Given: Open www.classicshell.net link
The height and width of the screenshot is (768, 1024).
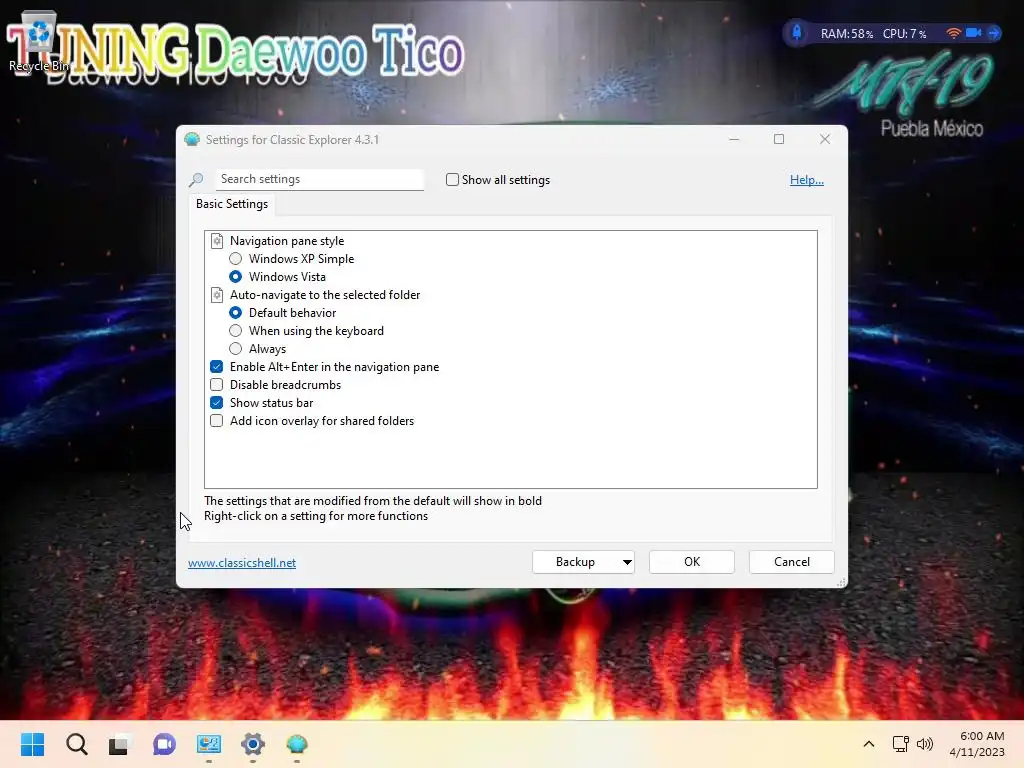Looking at the screenshot, I should pyautogui.click(x=242, y=563).
